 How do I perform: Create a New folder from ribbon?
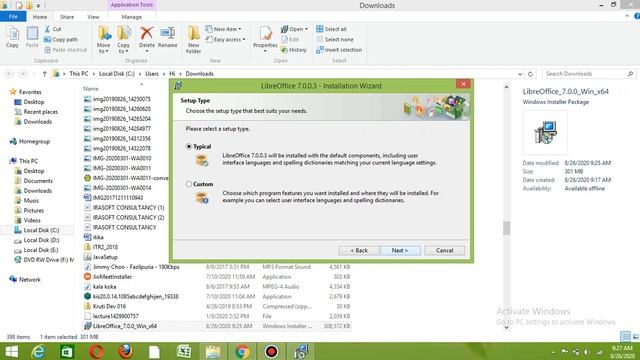[193, 40]
